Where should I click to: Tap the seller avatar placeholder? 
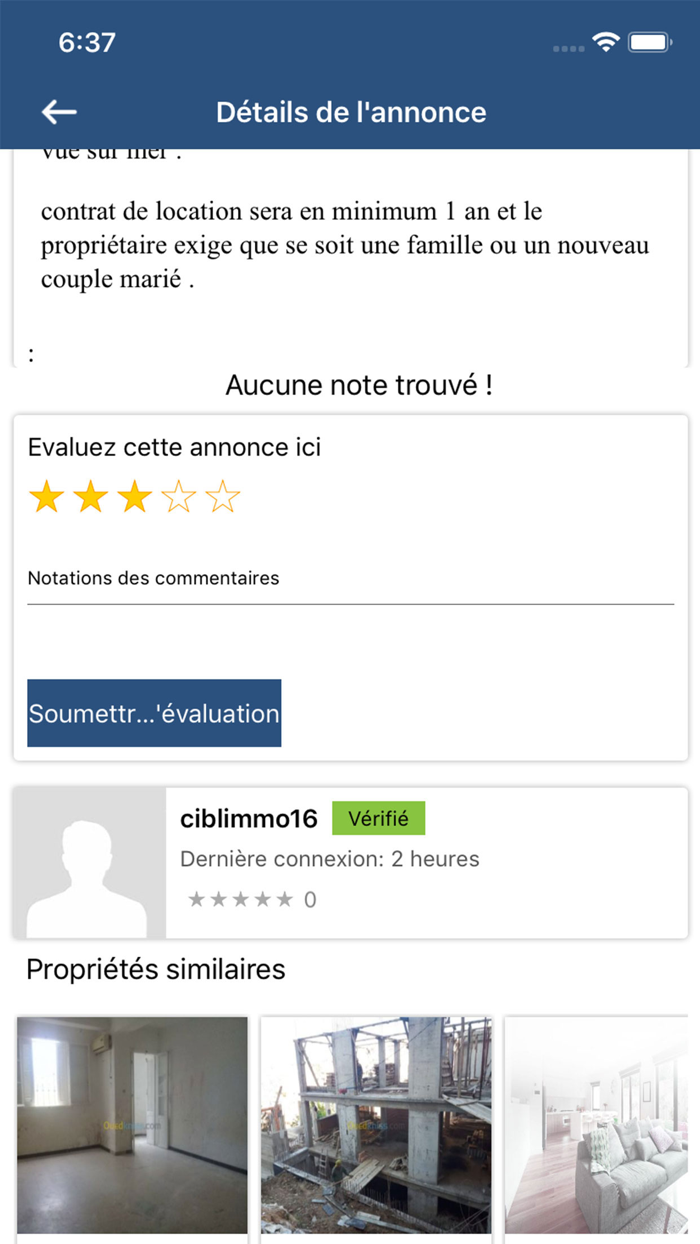pyautogui.click(x=89, y=863)
